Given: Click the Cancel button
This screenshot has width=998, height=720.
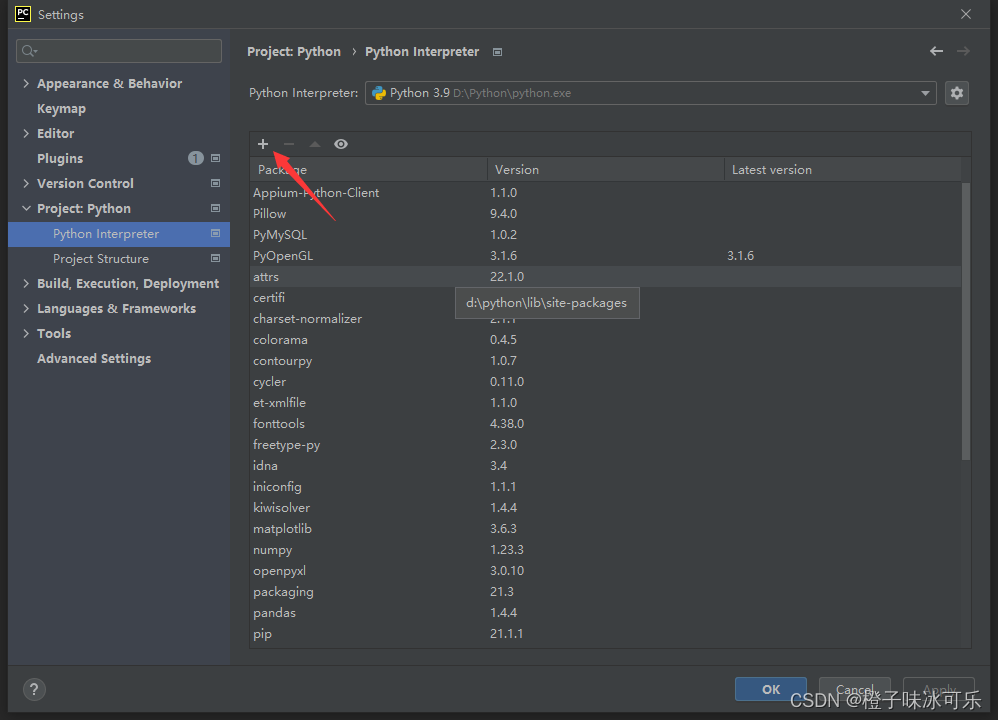Looking at the screenshot, I should [x=854, y=689].
